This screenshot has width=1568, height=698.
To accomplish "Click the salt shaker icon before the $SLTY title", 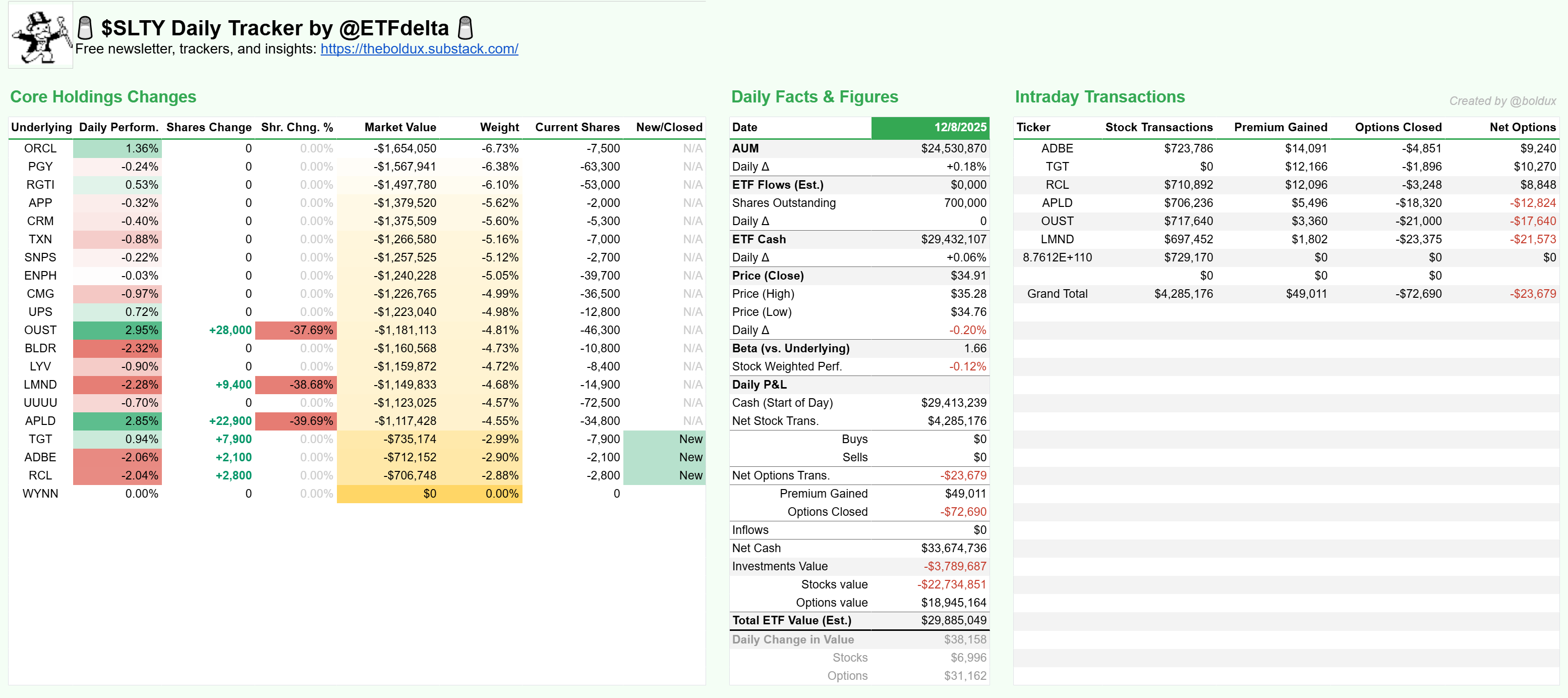I will [x=85, y=28].
